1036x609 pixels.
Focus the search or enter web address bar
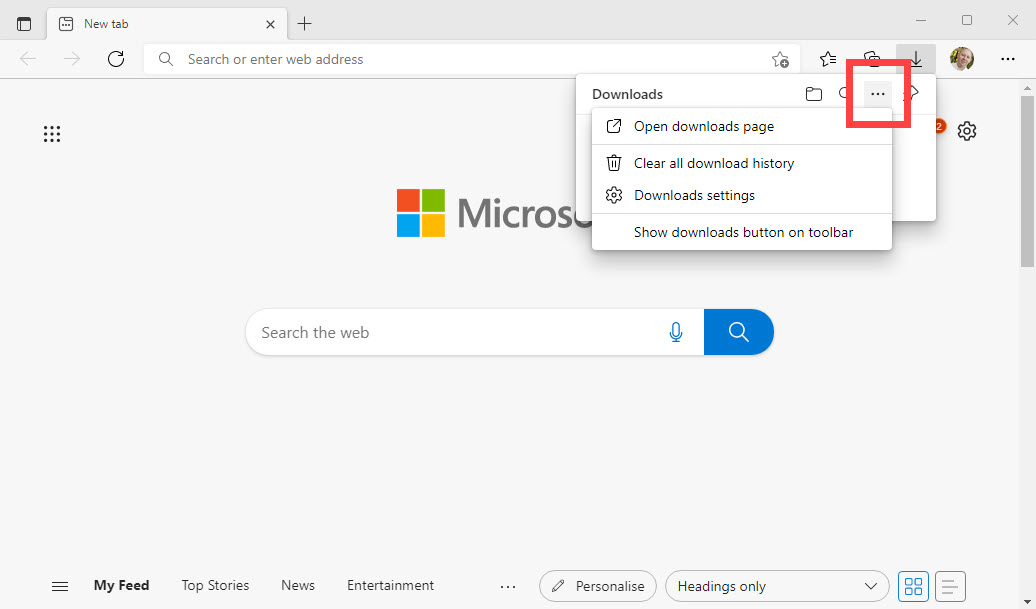(x=472, y=59)
